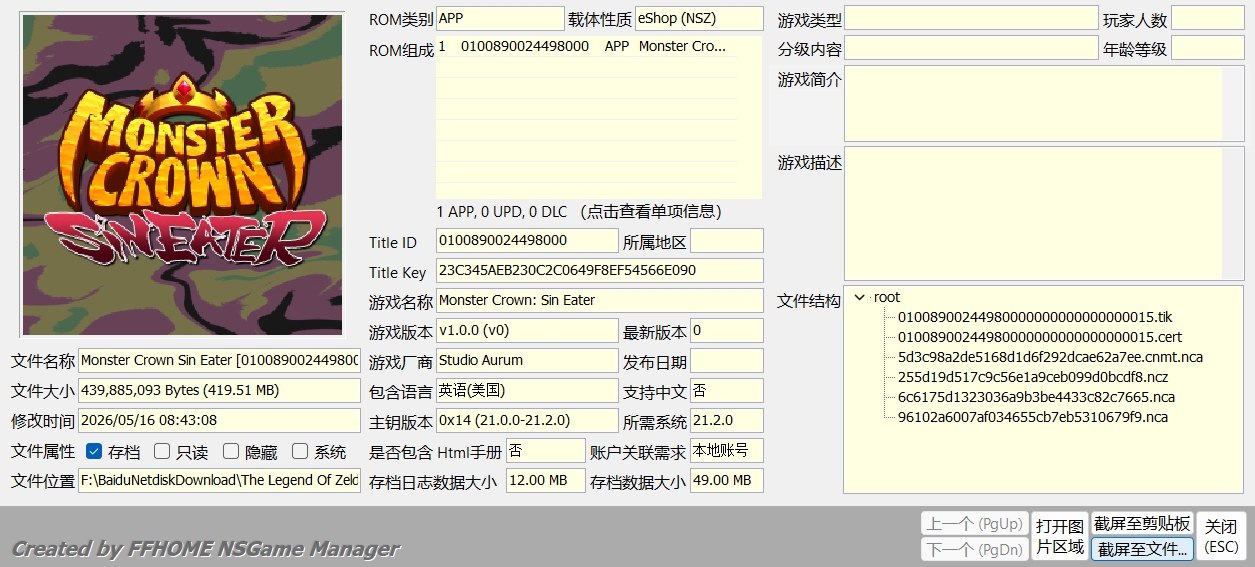Click the empty 游戏类型 field

click(971, 19)
